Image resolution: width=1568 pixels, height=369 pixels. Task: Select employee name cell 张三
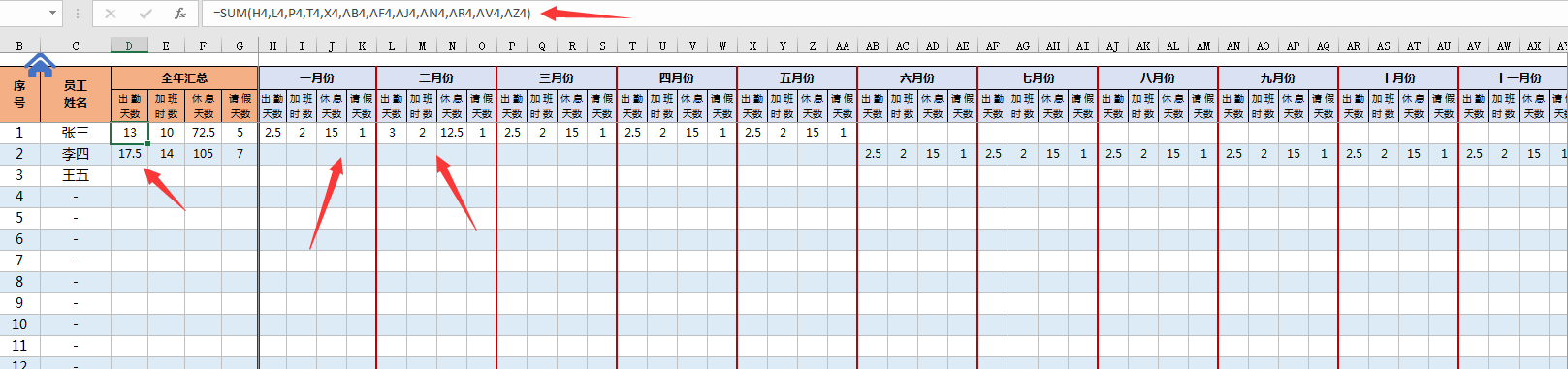(x=76, y=133)
